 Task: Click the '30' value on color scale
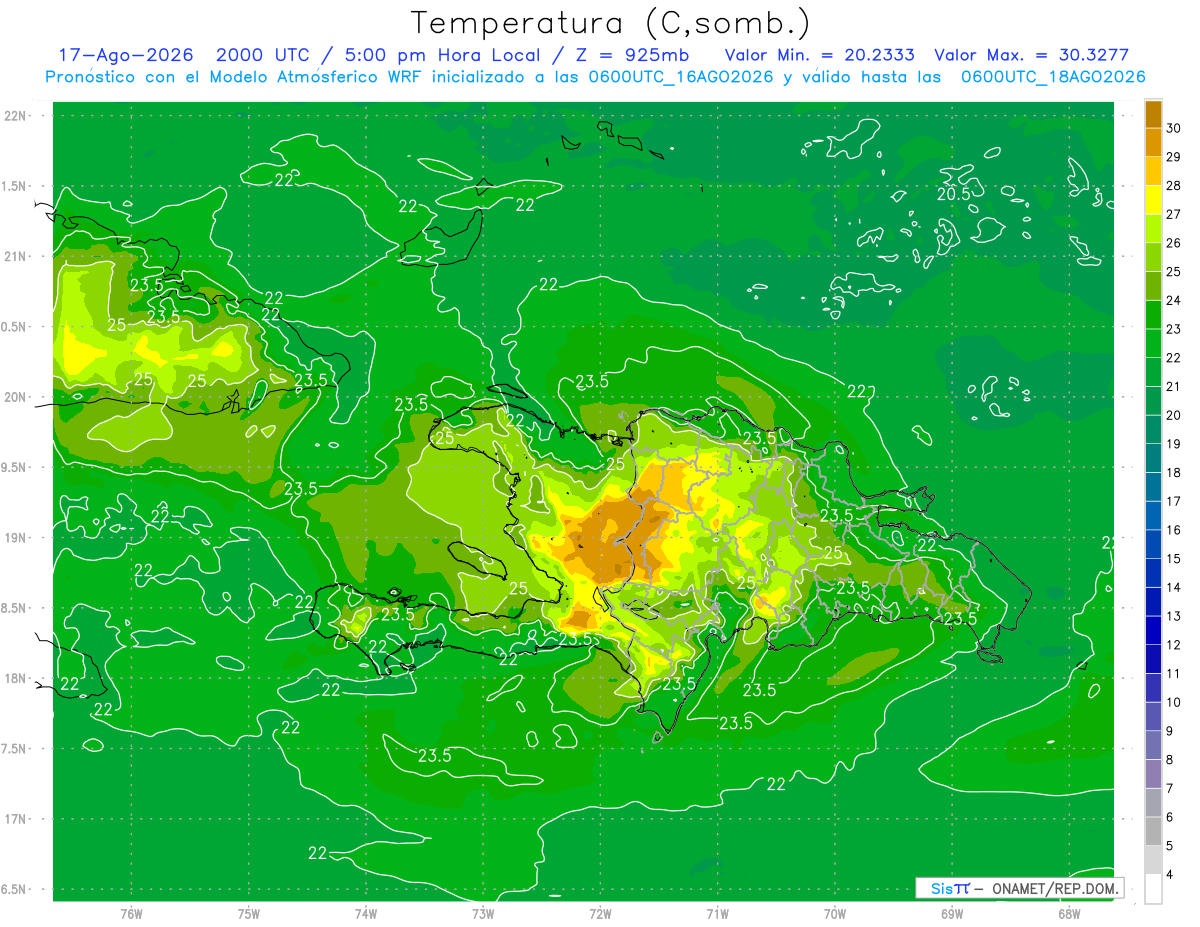point(1174,128)
